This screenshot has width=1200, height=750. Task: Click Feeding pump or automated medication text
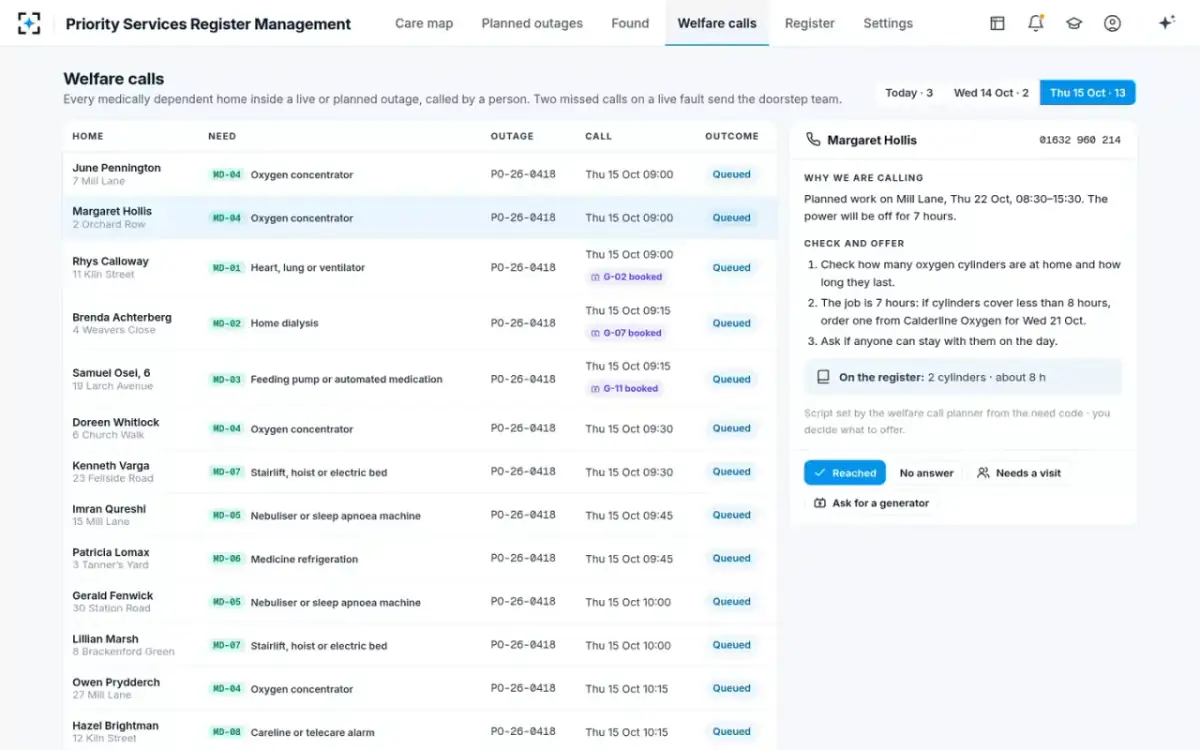click(x=346, y=380)
